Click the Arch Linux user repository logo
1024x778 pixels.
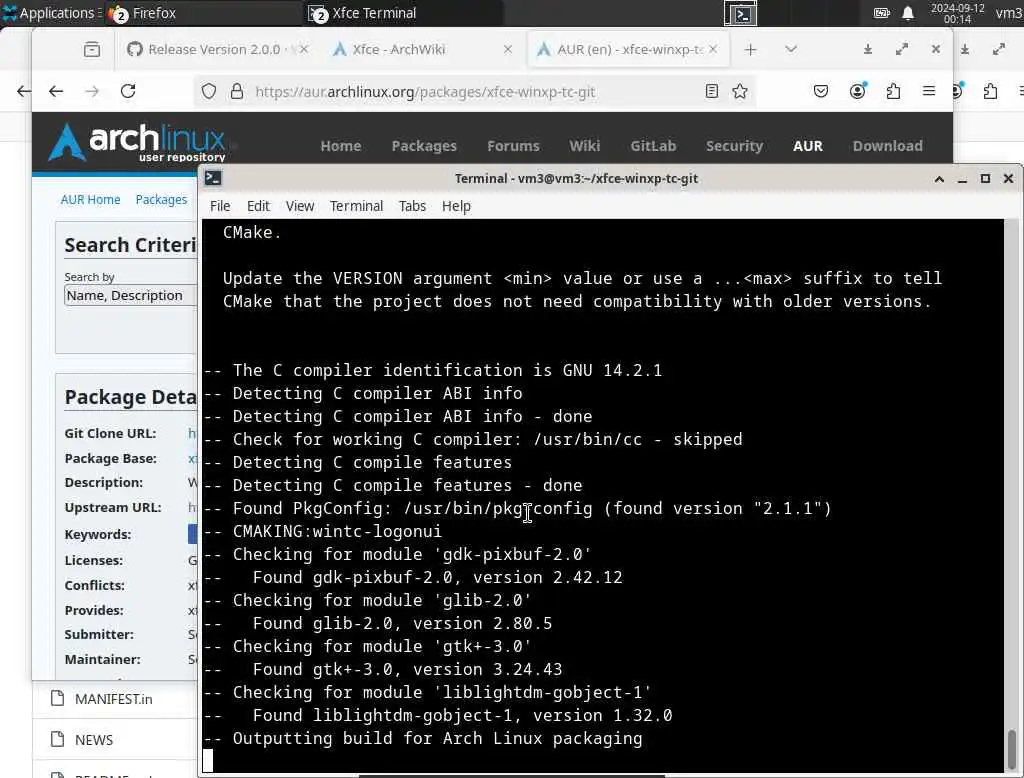click(137, 142)
